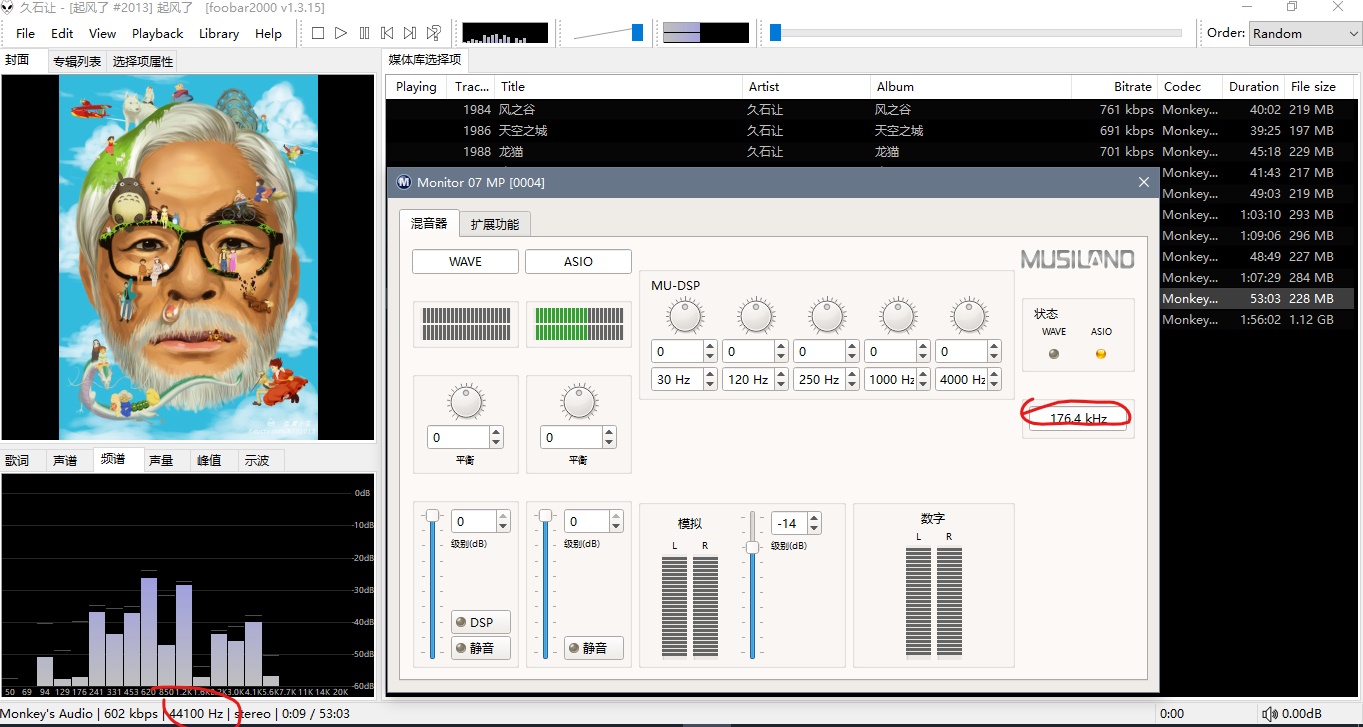Screen dimensions: 1363x727
Task: Mute the ASIO channel with 静音
Action: (593, 648)
